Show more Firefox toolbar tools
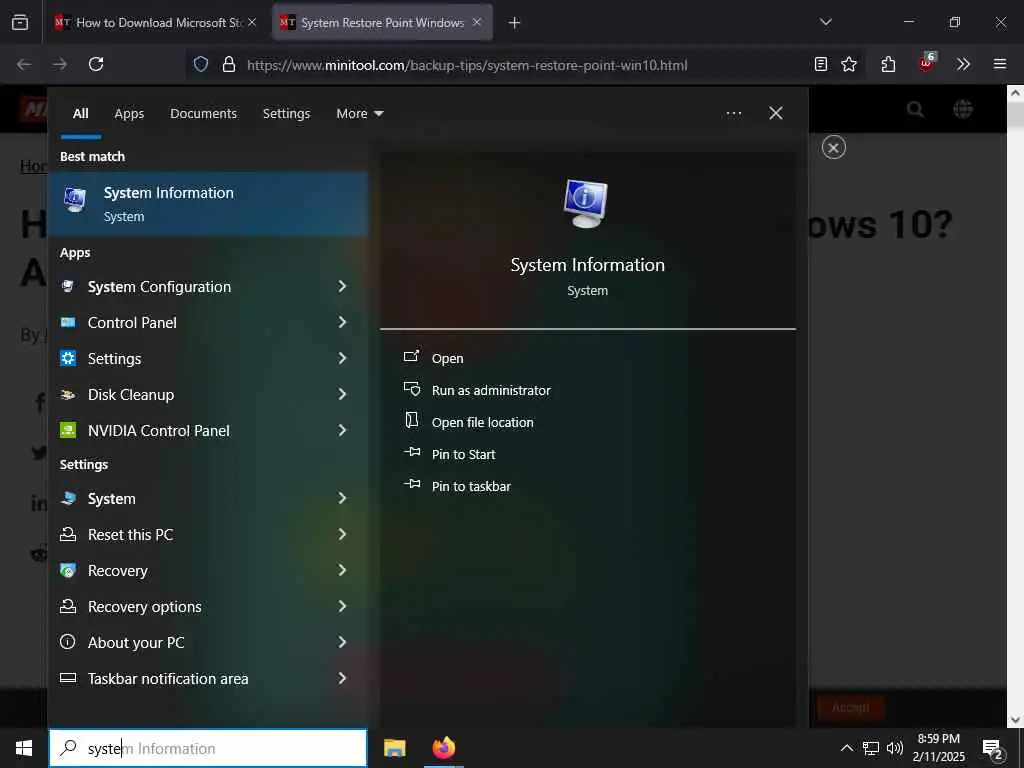This screenshot has width=1024, height=768. tap(963, 64)
